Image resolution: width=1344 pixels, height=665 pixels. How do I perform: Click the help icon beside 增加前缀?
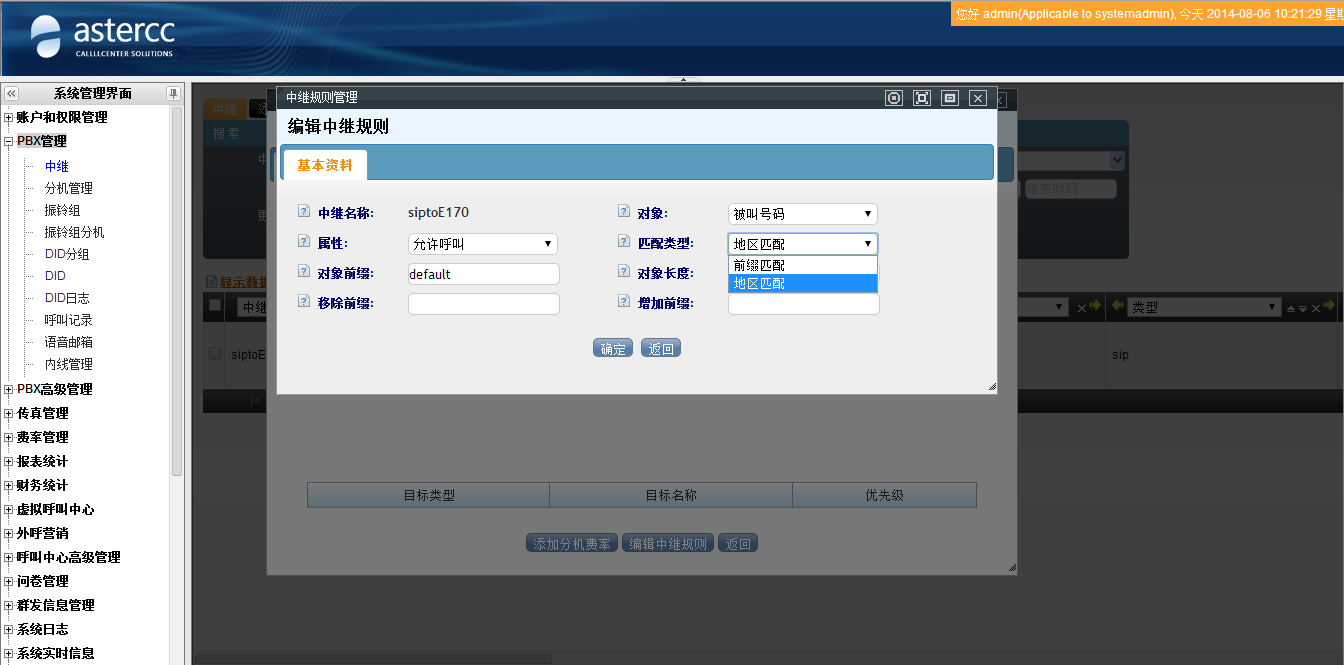click(x=624, y=302)
